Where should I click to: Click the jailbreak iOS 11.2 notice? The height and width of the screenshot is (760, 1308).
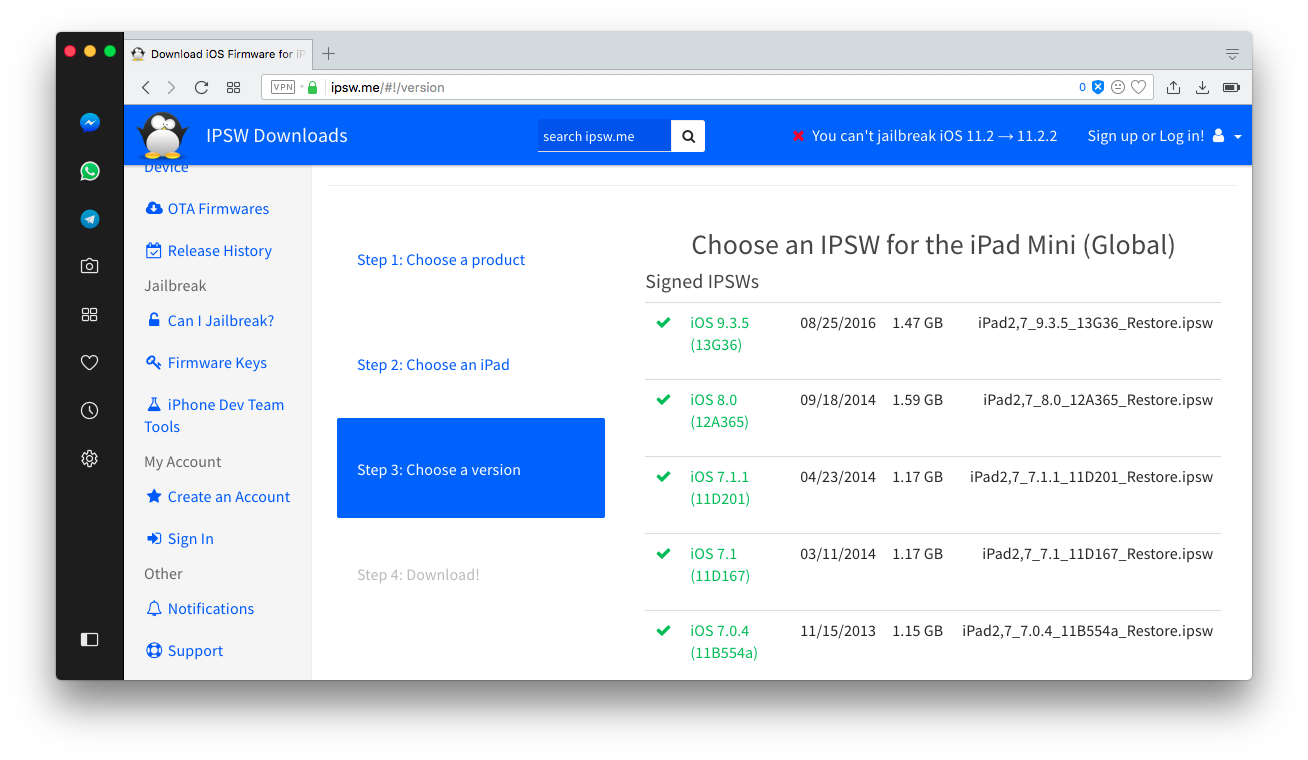924,136
